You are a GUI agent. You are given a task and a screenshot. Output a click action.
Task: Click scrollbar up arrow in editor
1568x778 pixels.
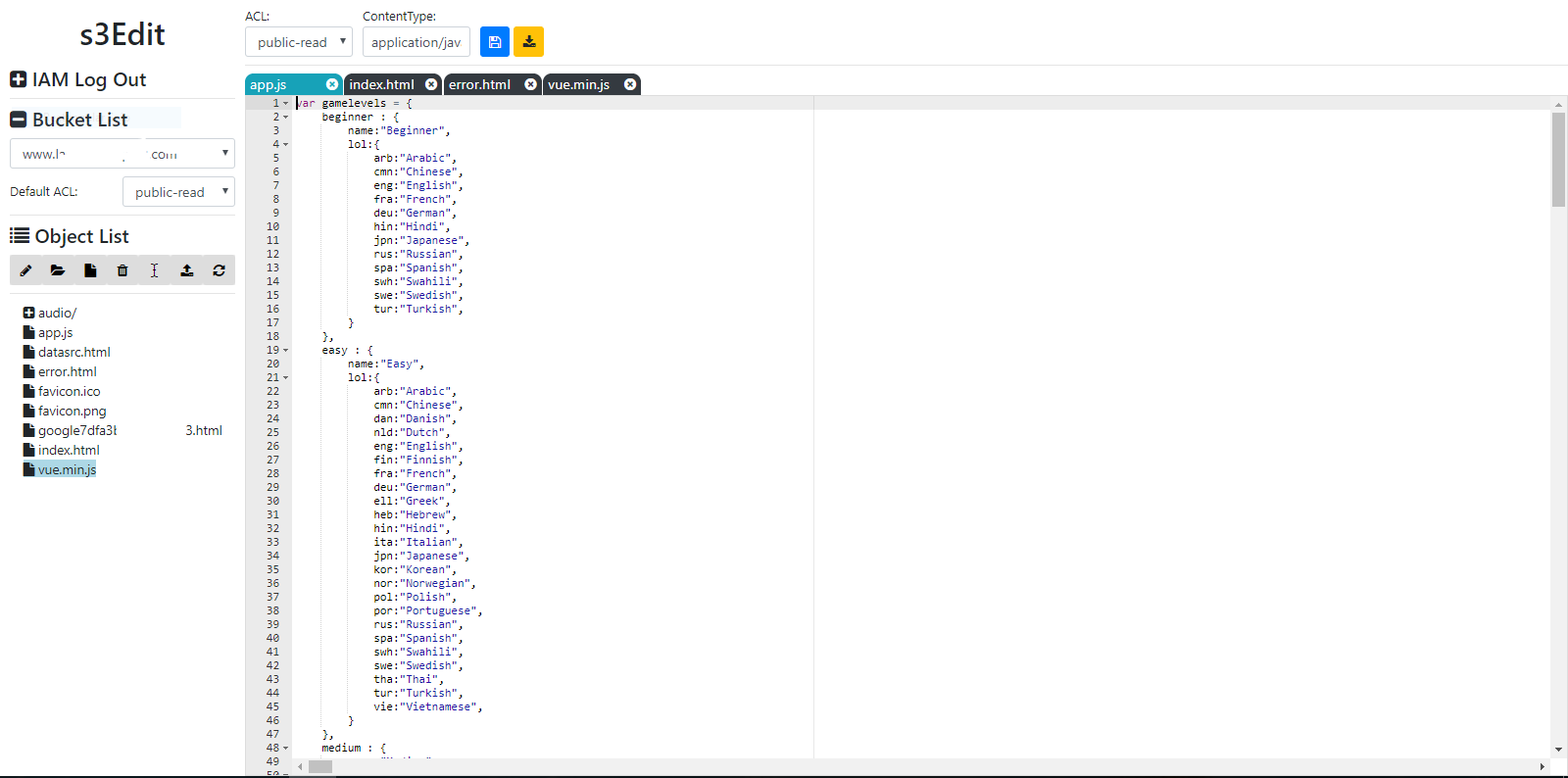point(1558,103)
